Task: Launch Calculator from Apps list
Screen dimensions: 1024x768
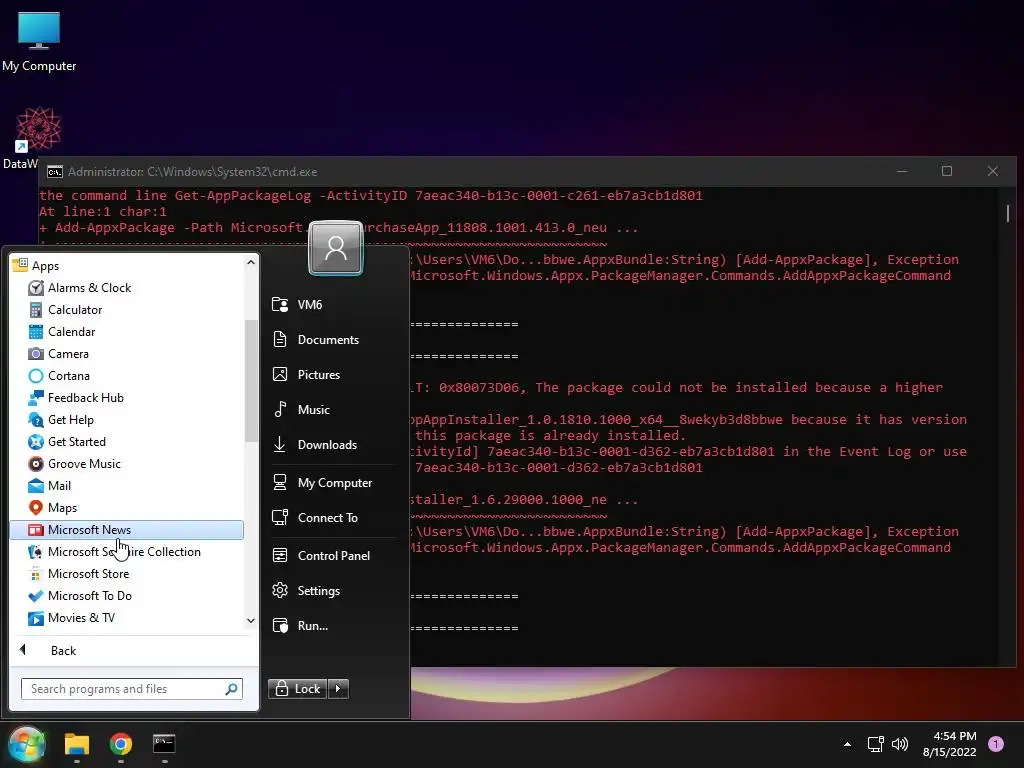Action: (x=127, y=310)
